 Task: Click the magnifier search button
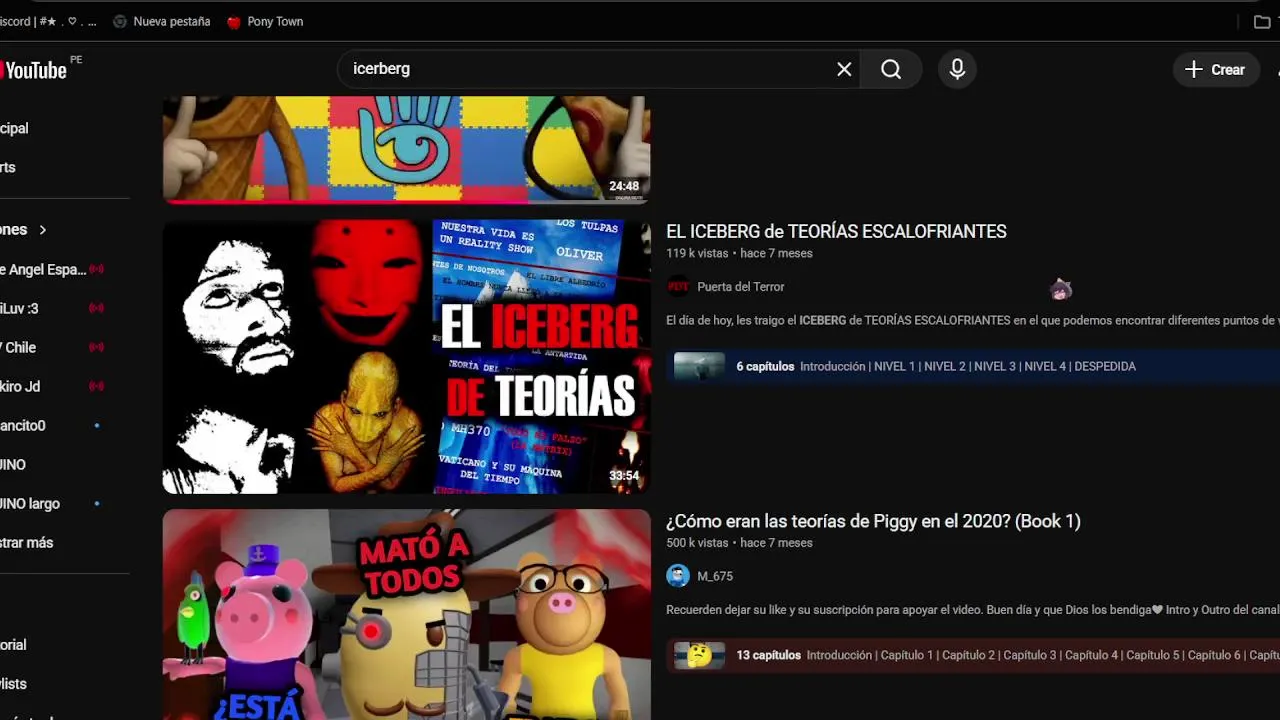pos(891,69)
